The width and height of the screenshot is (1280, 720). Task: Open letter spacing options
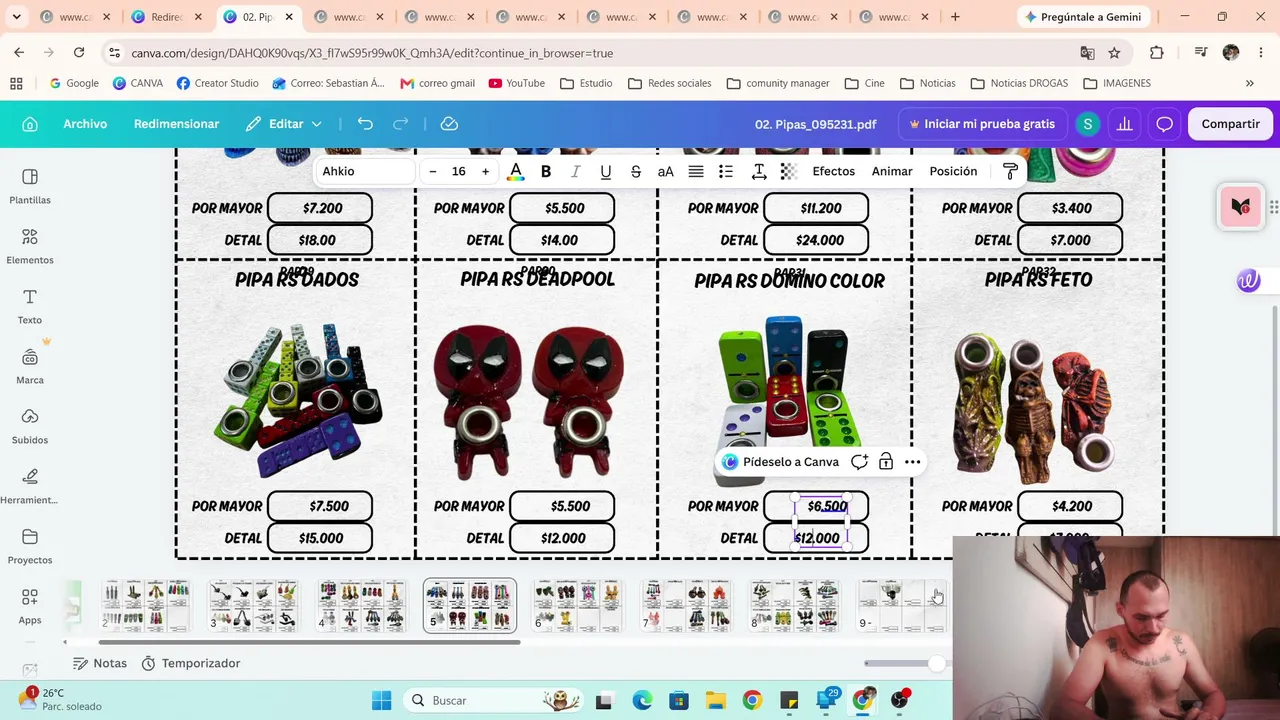click(x=759, y=172)
